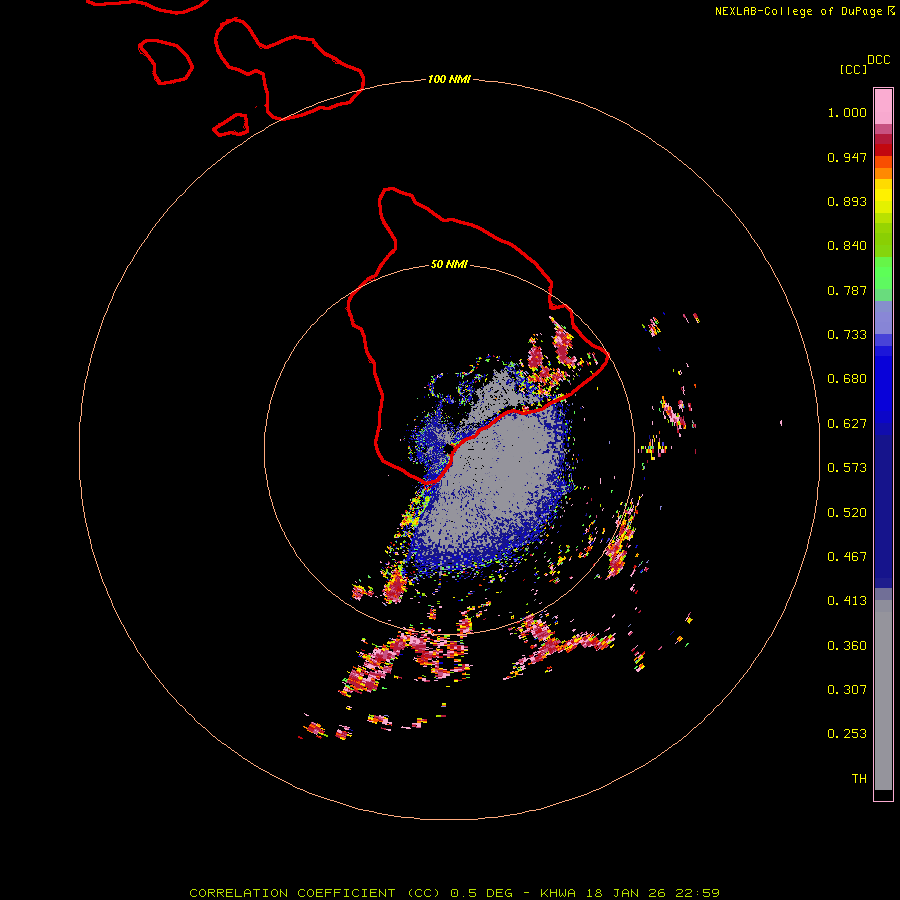The width and height of the screenshot is (900, 900).
Task: Click the 0.947 color scale value
Action: click(x=847, y=157)
